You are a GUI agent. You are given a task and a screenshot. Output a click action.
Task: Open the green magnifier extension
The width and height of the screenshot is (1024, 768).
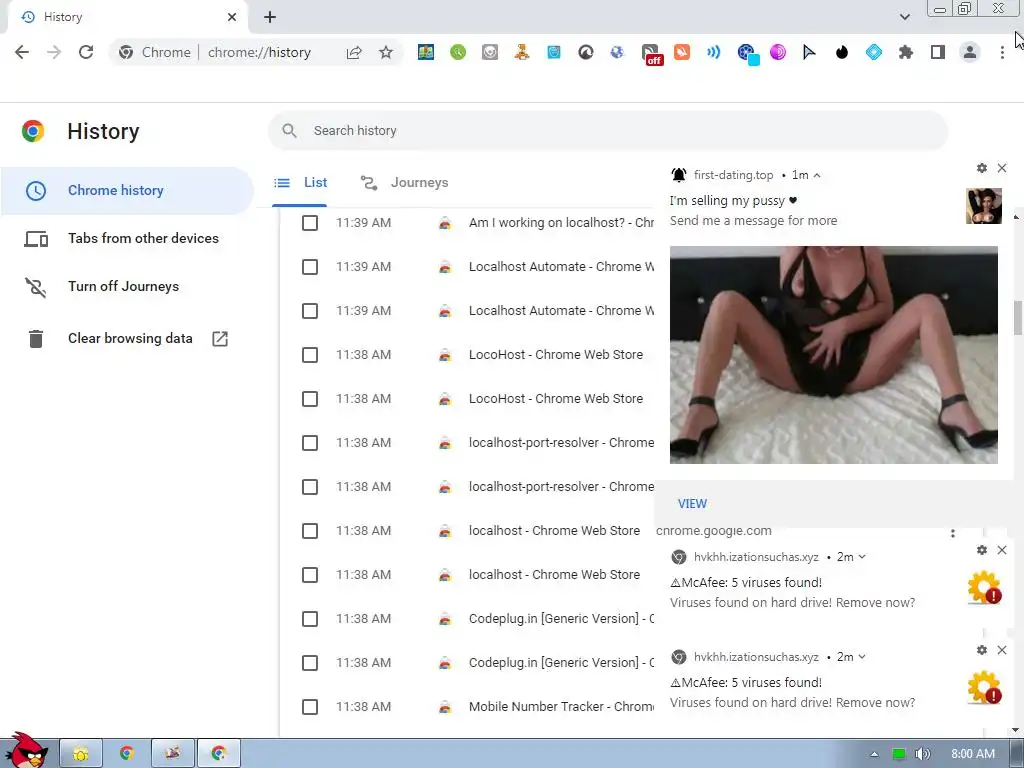coord(458,52)
